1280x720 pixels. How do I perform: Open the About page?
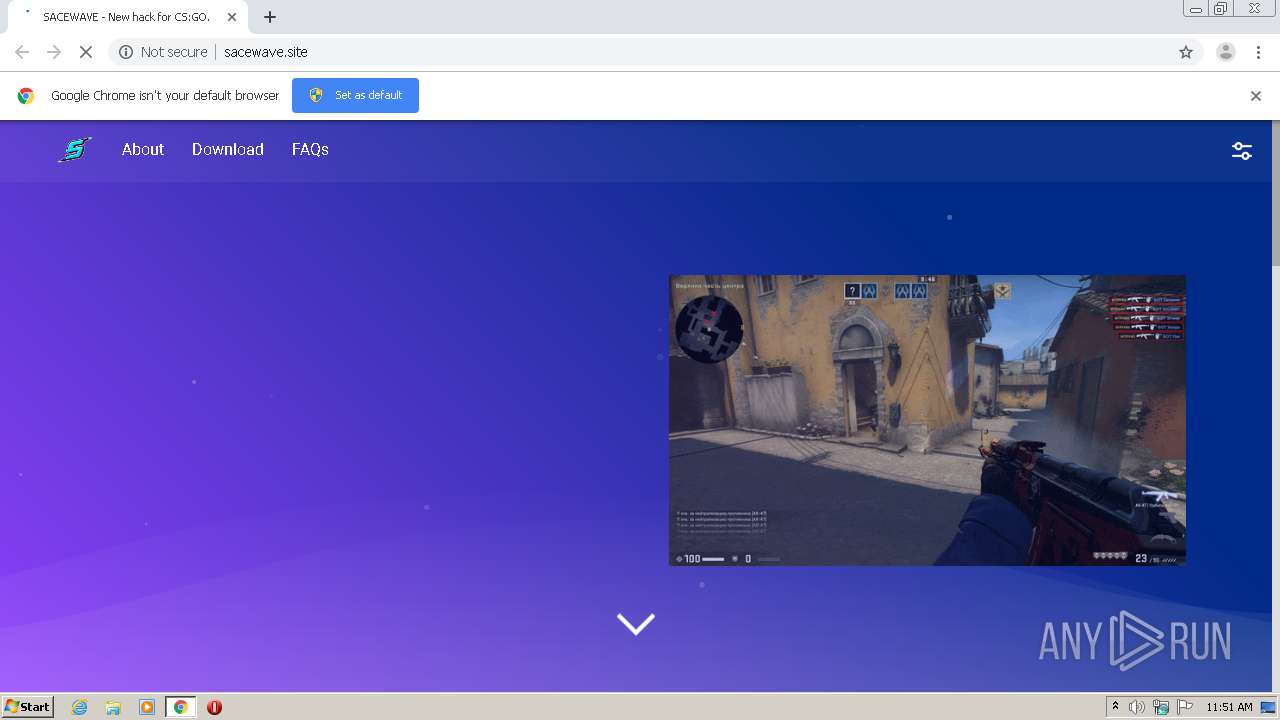pyautogui.click(x=143, y=149)
